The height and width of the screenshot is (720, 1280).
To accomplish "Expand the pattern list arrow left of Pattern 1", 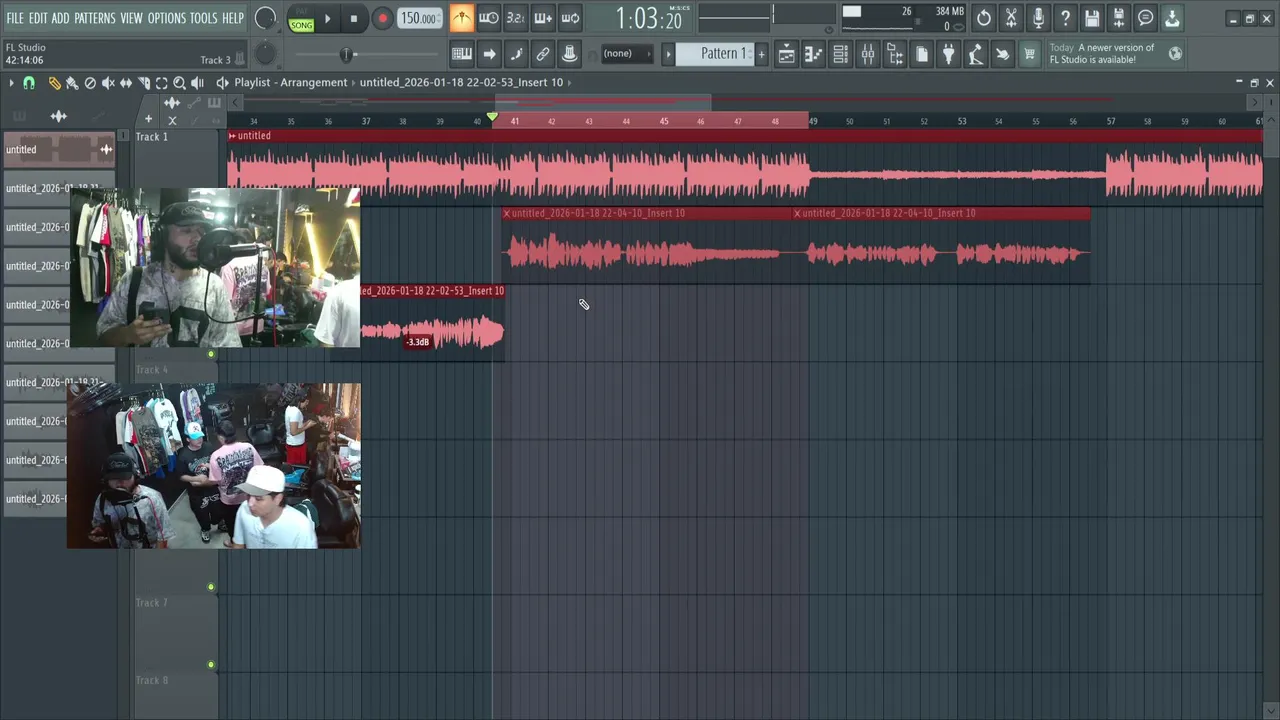I will [668, 54].
